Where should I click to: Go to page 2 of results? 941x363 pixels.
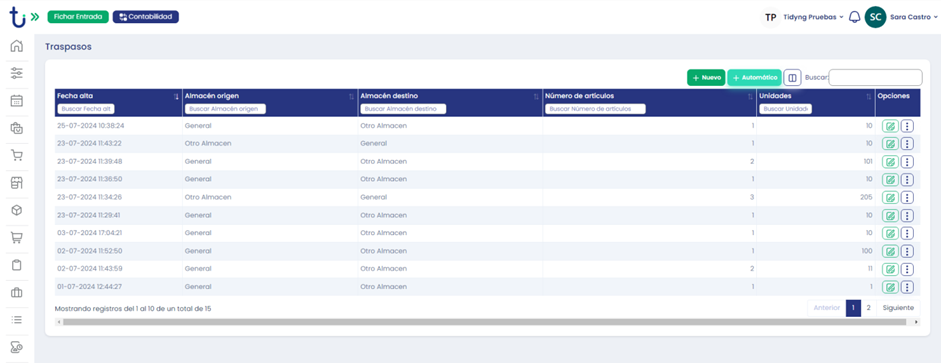[868, 308]
